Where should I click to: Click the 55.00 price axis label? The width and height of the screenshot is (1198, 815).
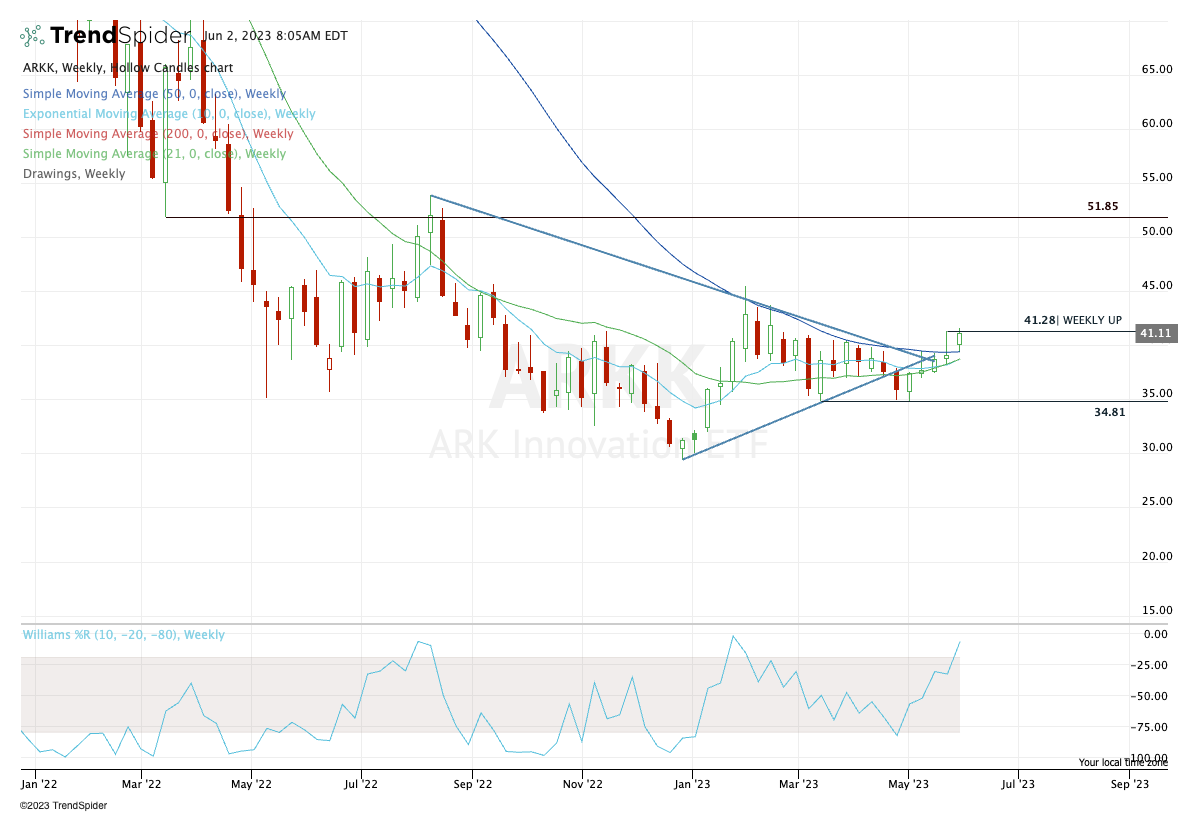[x=1157, y=177]
